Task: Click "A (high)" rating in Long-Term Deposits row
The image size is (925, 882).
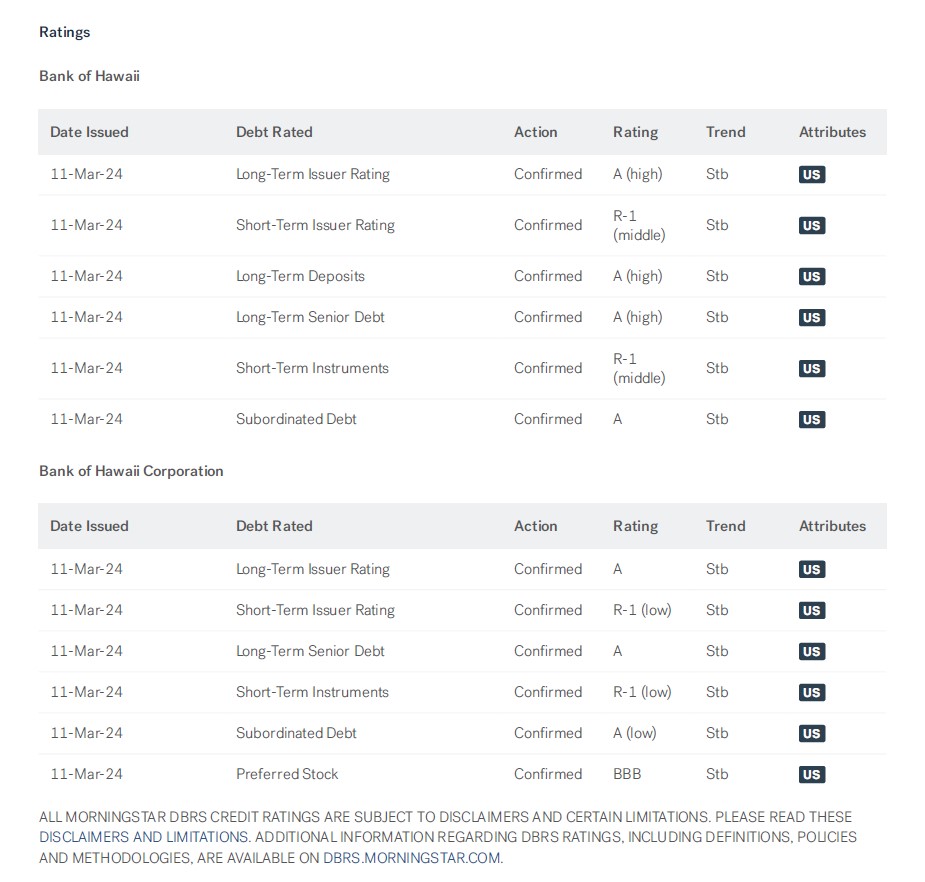Action: point(638,276)
